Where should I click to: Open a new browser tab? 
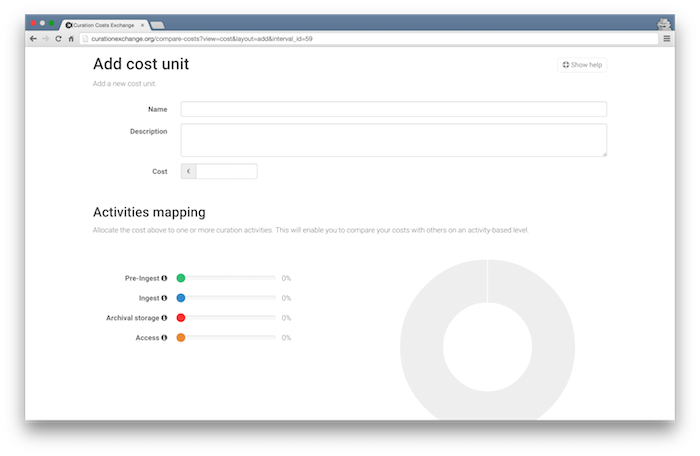(x=157, y=24)
